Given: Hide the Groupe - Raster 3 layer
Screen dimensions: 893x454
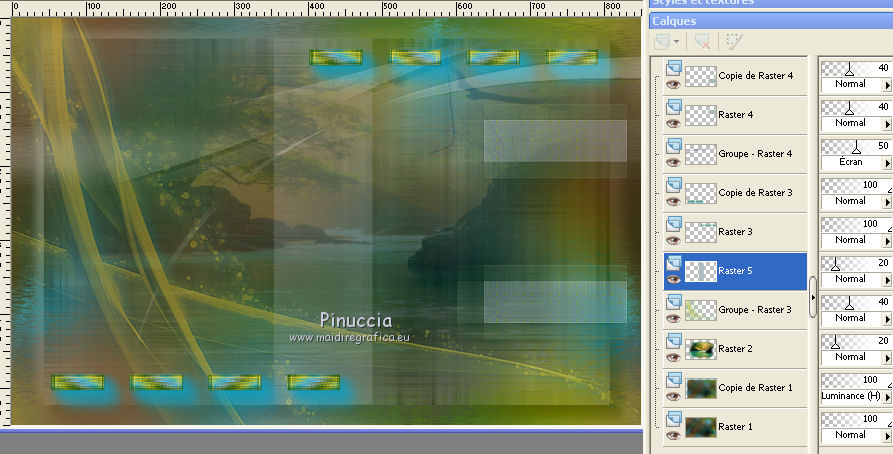Looking at the screenshot, I should tap(673, 318).
